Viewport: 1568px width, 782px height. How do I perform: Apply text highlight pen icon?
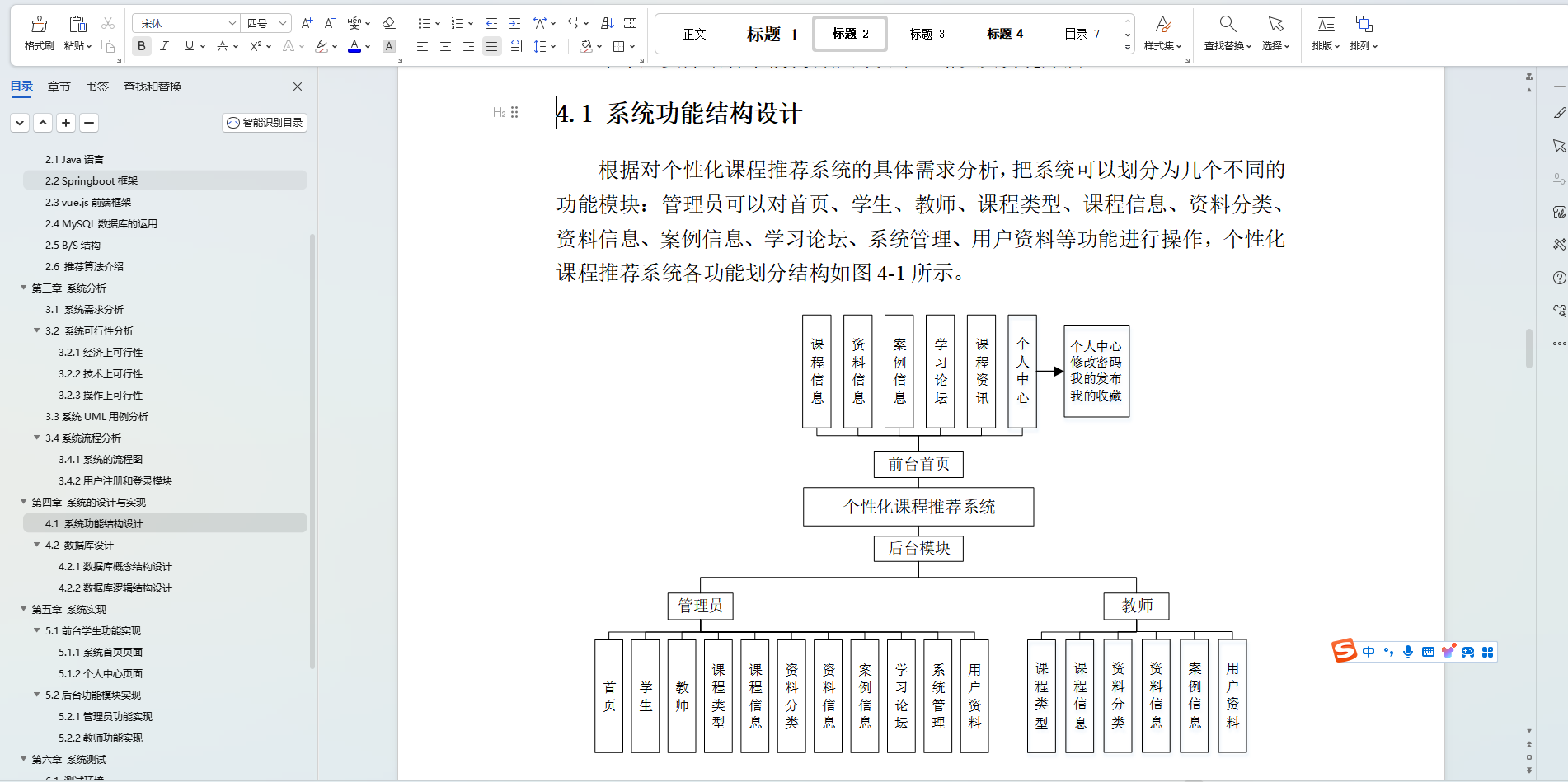pos(322,46)
